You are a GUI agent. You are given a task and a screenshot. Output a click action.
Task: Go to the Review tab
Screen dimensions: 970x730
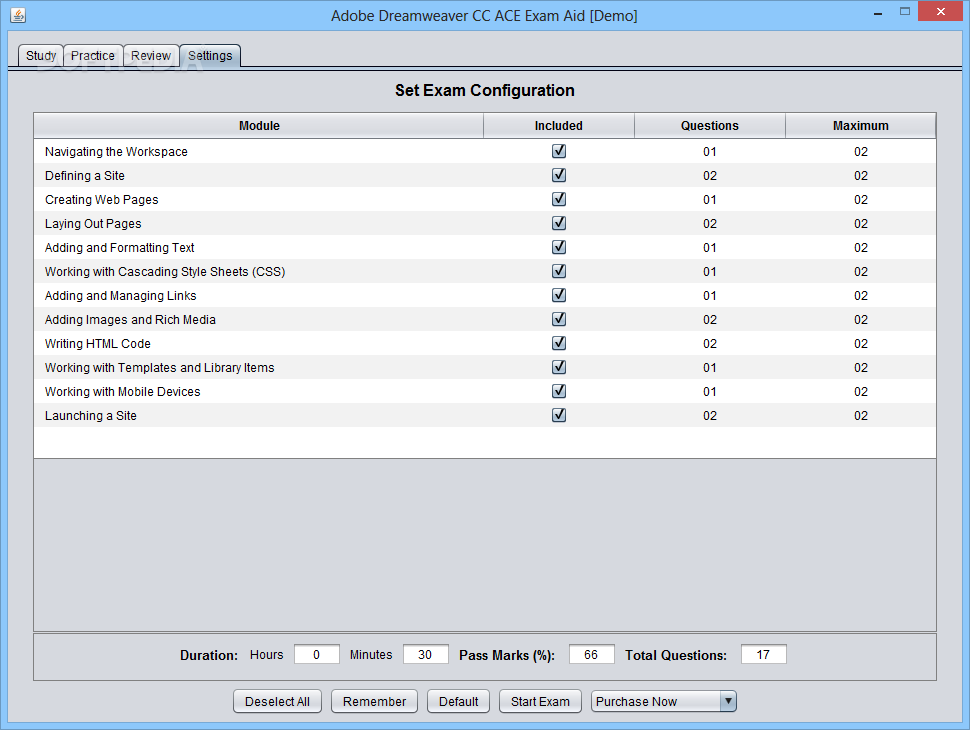pos(151,56)
